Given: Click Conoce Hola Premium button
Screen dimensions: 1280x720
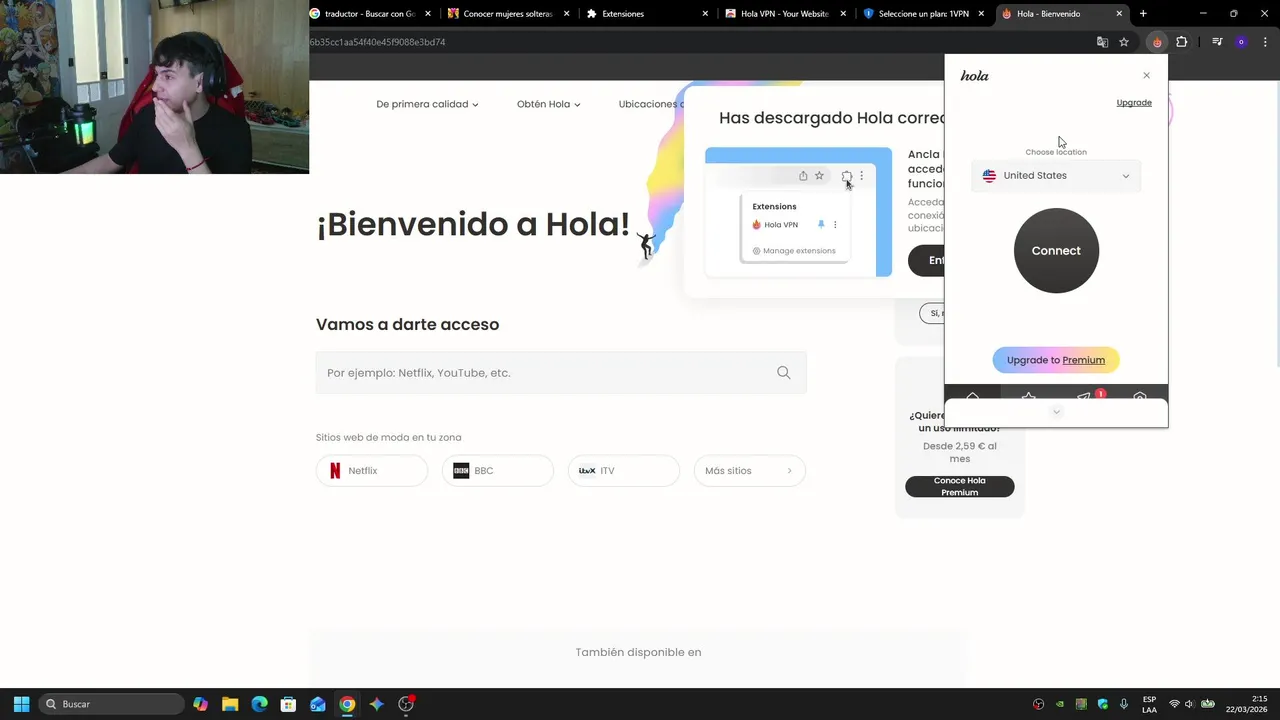Looking at the screenshot, I should 960,487.
